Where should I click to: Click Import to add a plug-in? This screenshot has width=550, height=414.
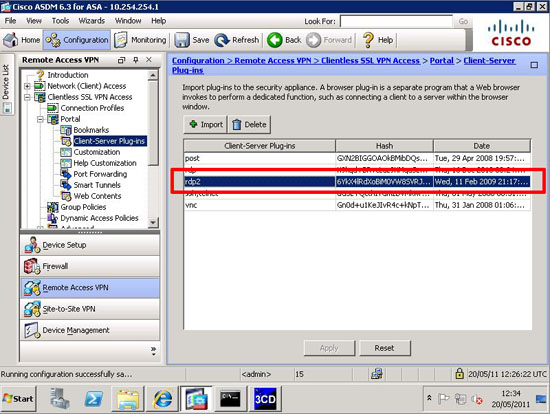pos(206,125)
